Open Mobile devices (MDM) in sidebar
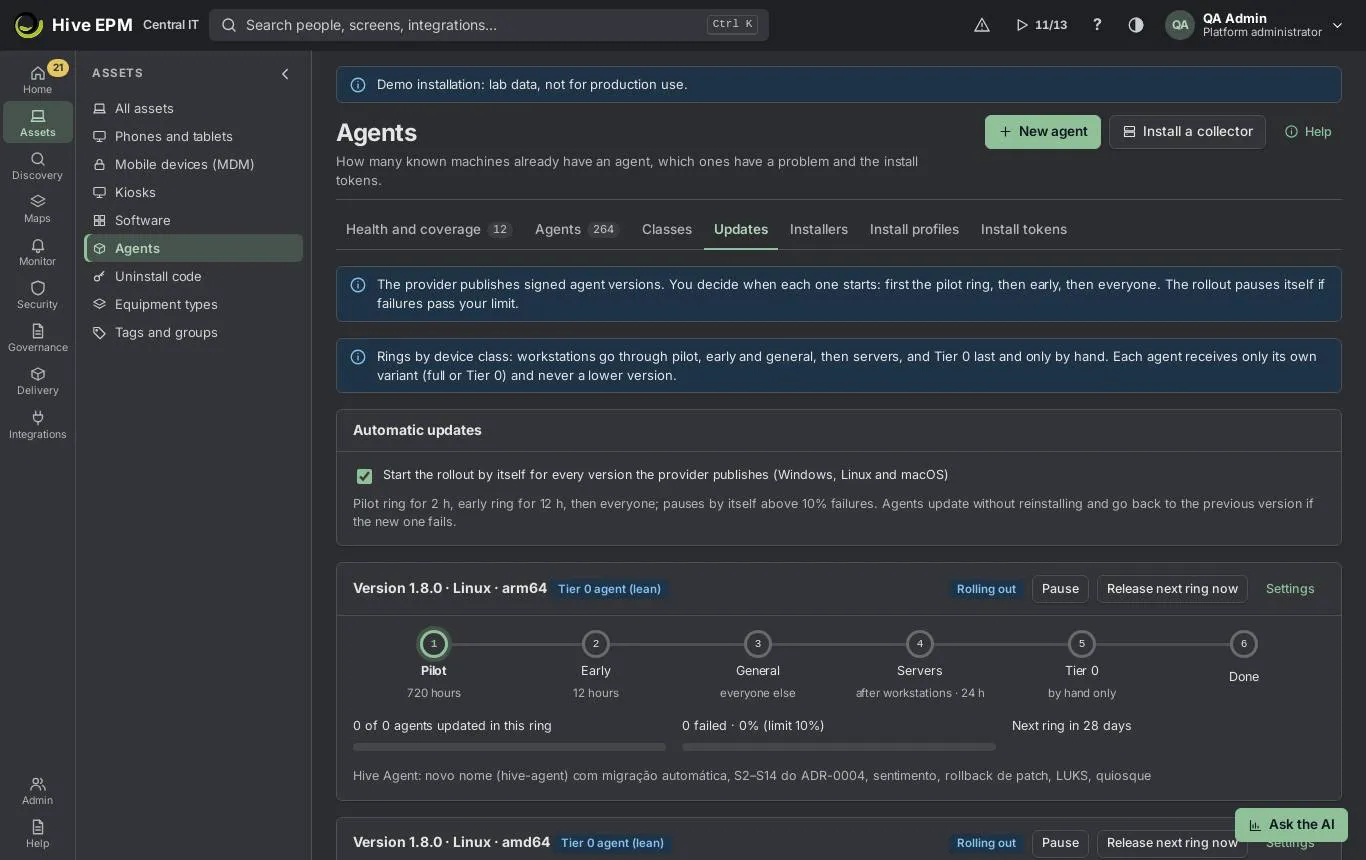Viewport: 1366px width, 860px height. [193, 164]
